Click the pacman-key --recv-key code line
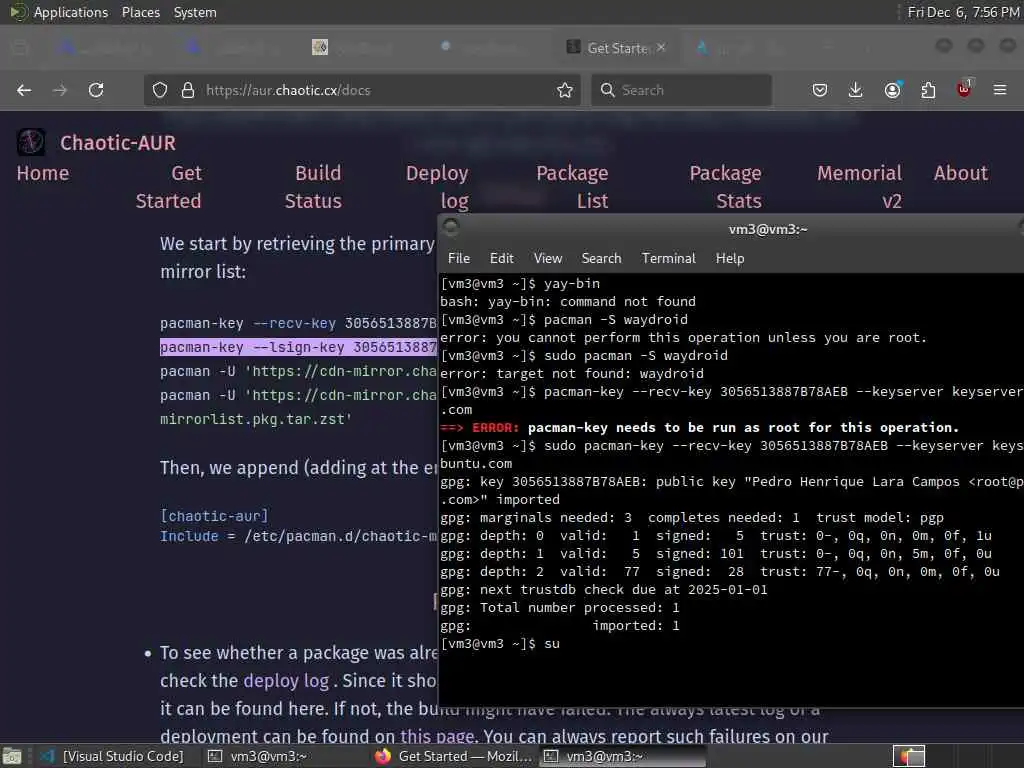1024x768 pixels. 298,323
